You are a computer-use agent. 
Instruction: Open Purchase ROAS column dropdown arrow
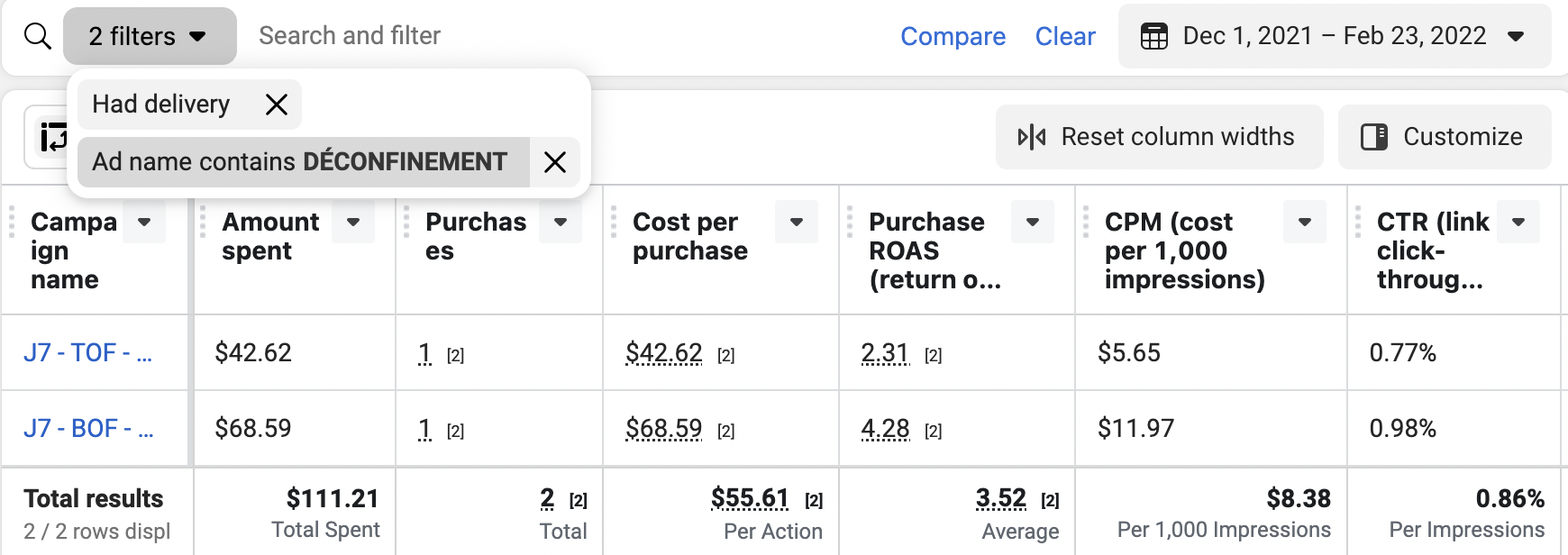(1033, 222)
